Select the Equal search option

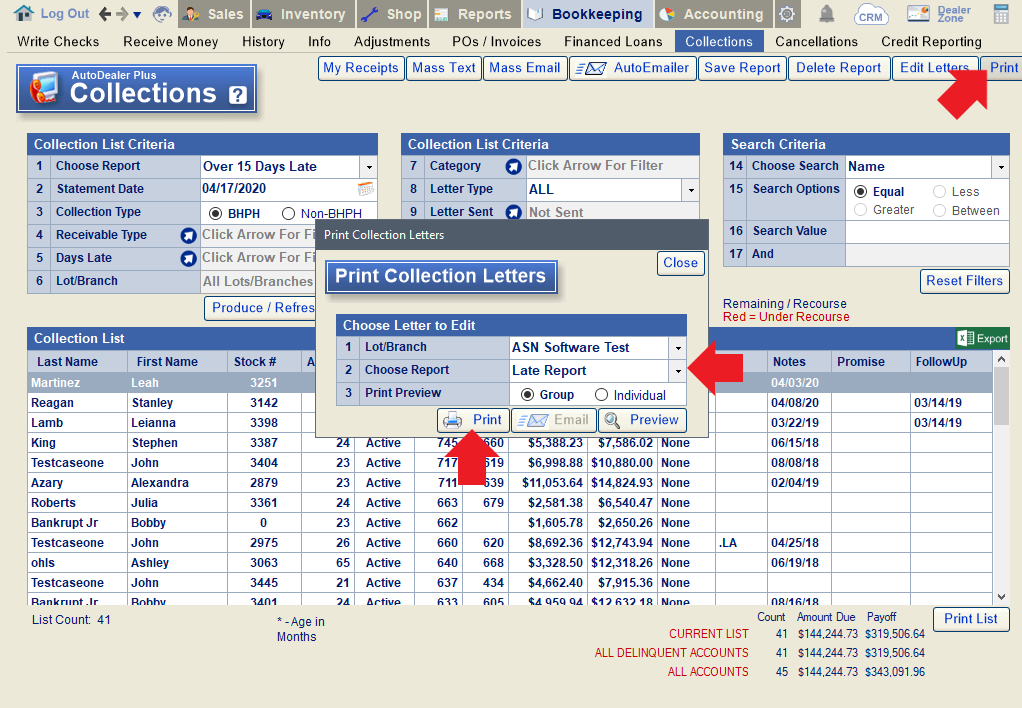coord(860,192)
